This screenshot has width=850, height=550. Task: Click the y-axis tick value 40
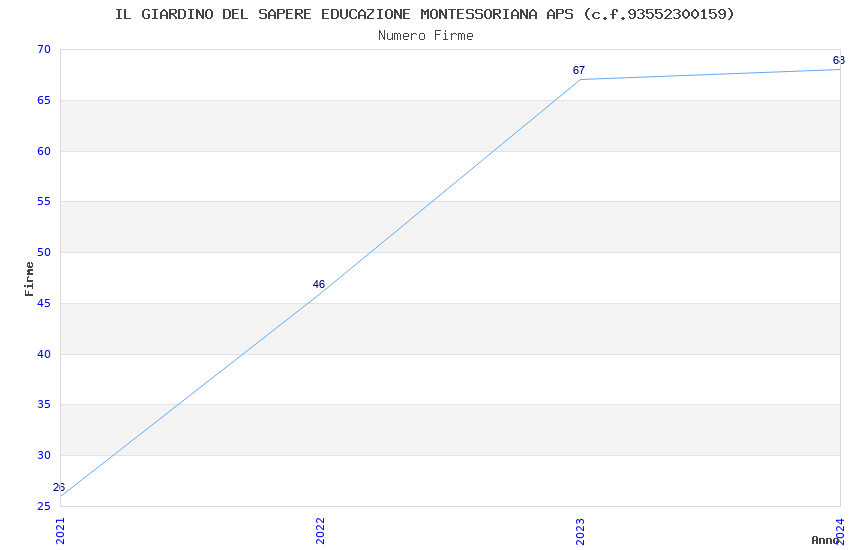pyautogui.click(x=44, y=354)
